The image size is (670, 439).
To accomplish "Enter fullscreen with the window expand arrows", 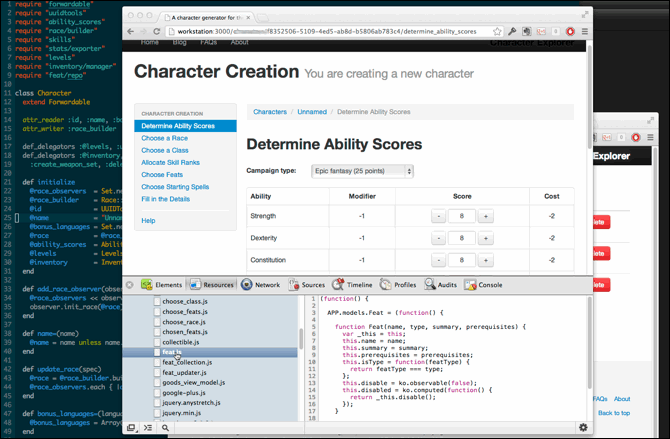I will tap(585, 15).
